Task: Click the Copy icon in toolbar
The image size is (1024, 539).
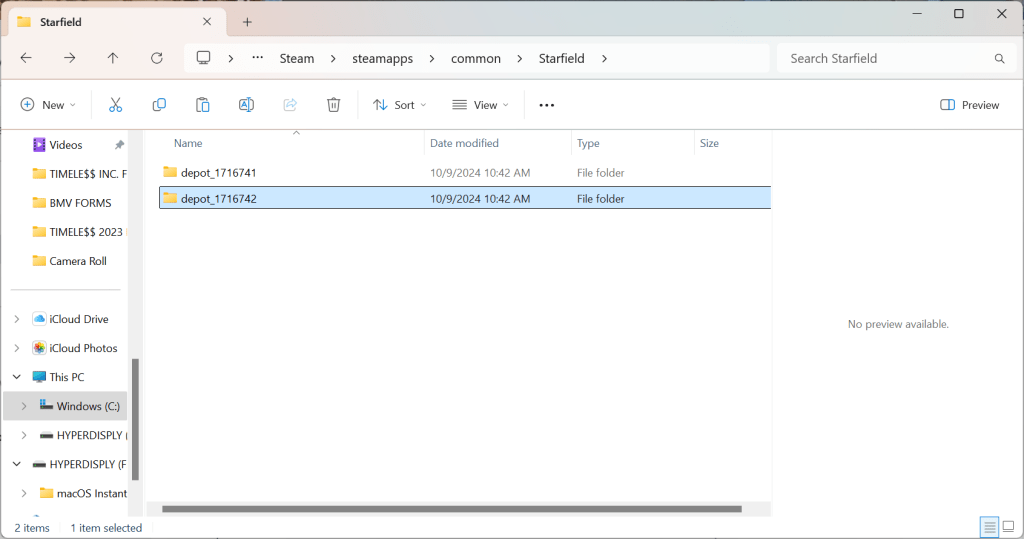Action: (159, 105)
